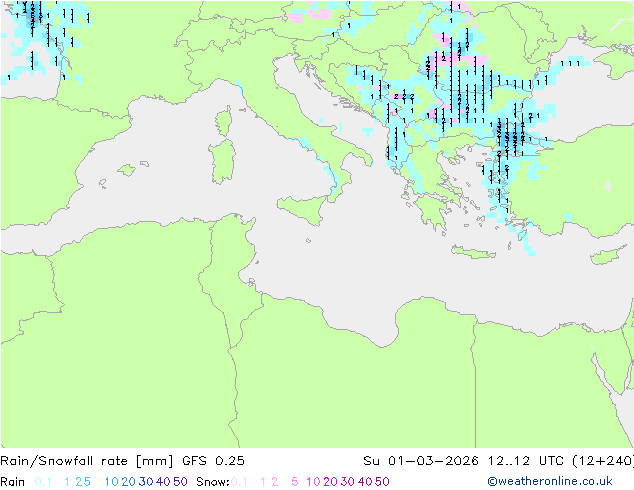634x490 pixels.
Task: Click Corsica island on the map
Action: coord(224,121)
